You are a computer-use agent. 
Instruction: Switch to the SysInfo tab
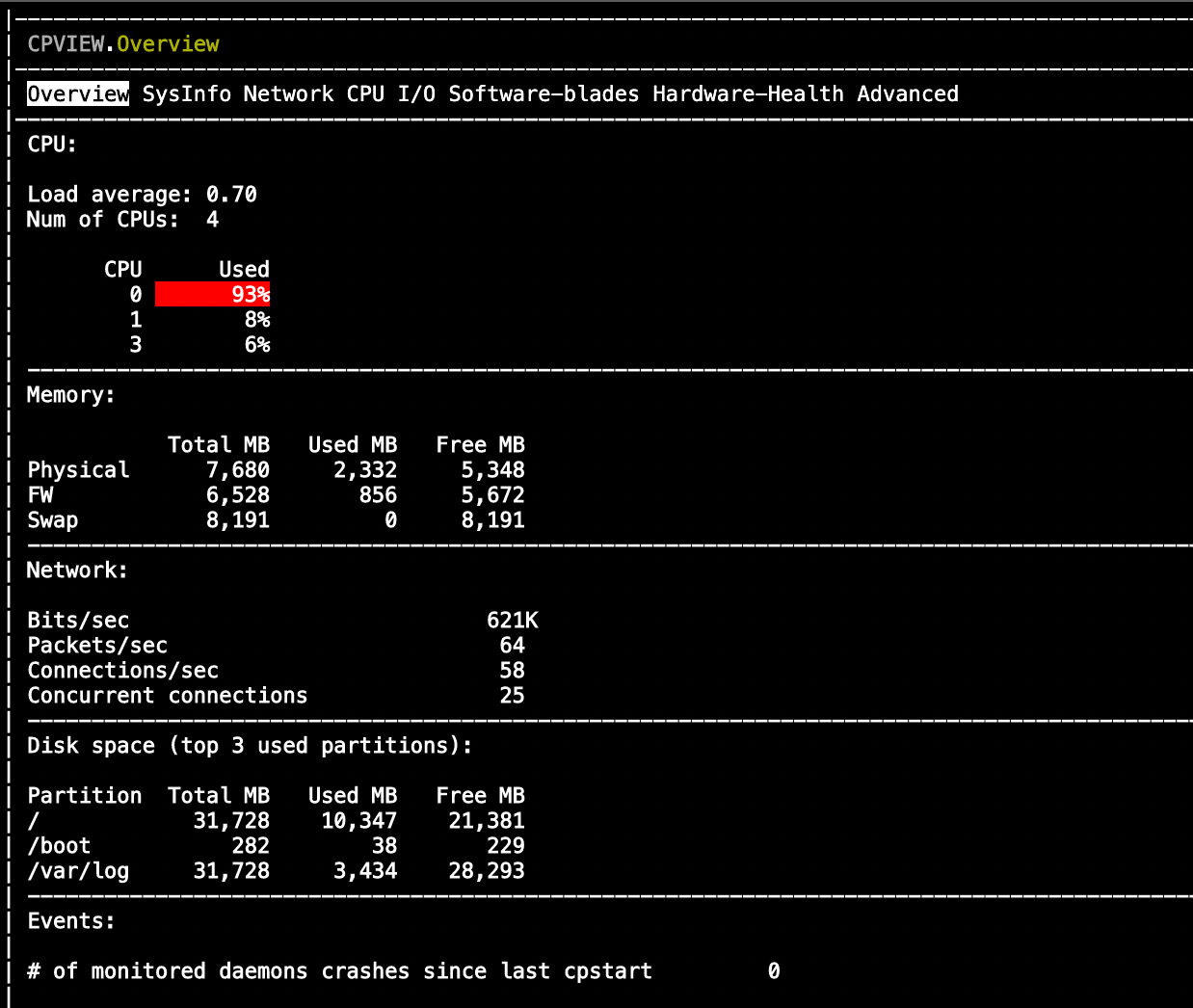pos(187,93)
